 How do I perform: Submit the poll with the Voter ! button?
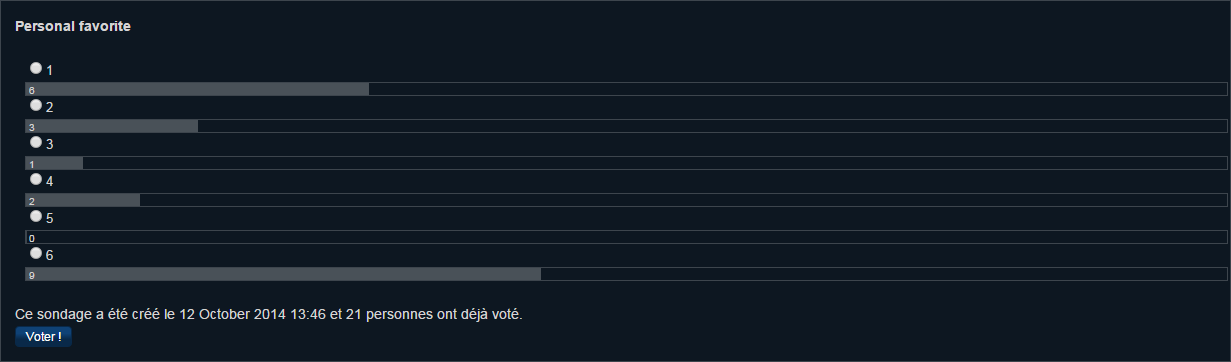[43, 337]
